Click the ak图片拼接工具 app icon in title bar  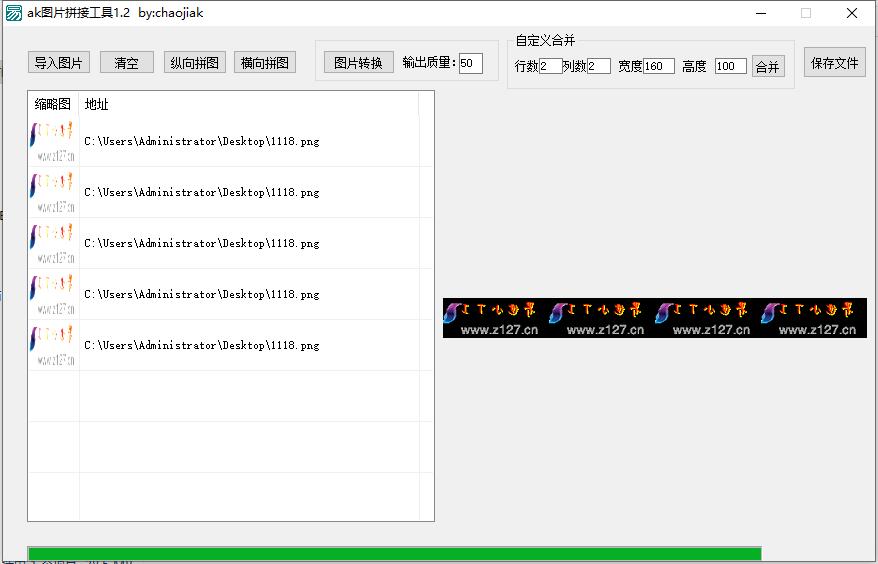pyautogui.click(x=13, y=13)
